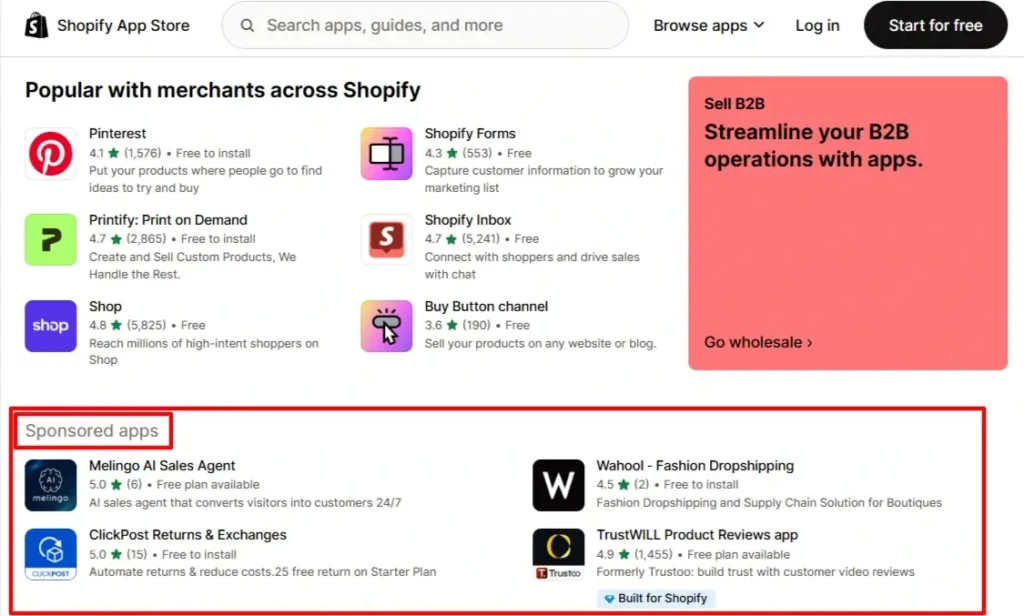Image resolution: width=1024 pixels, height=616 pixels.
Task: Click the Log in link
Action: (x=817, y=25)
